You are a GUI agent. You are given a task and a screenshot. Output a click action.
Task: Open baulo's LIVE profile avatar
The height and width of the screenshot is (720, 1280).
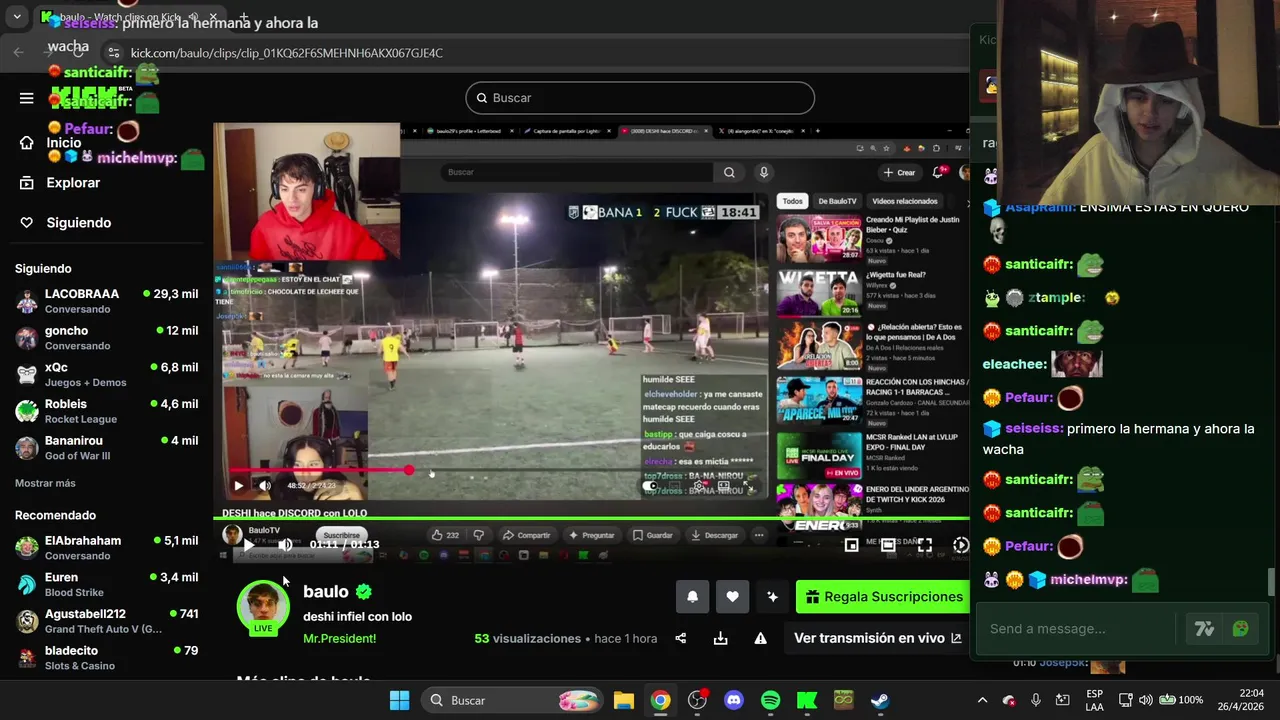(263, 608)
